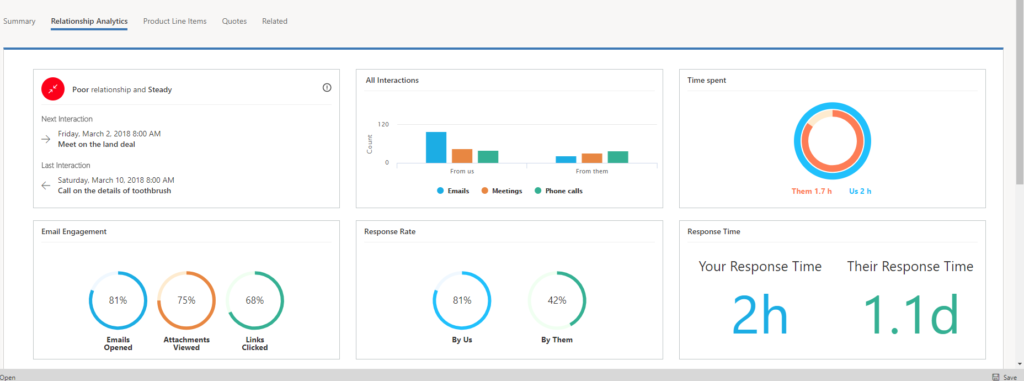Click the 'Open' status text
Screen dimensions: 1024x381
8,377
